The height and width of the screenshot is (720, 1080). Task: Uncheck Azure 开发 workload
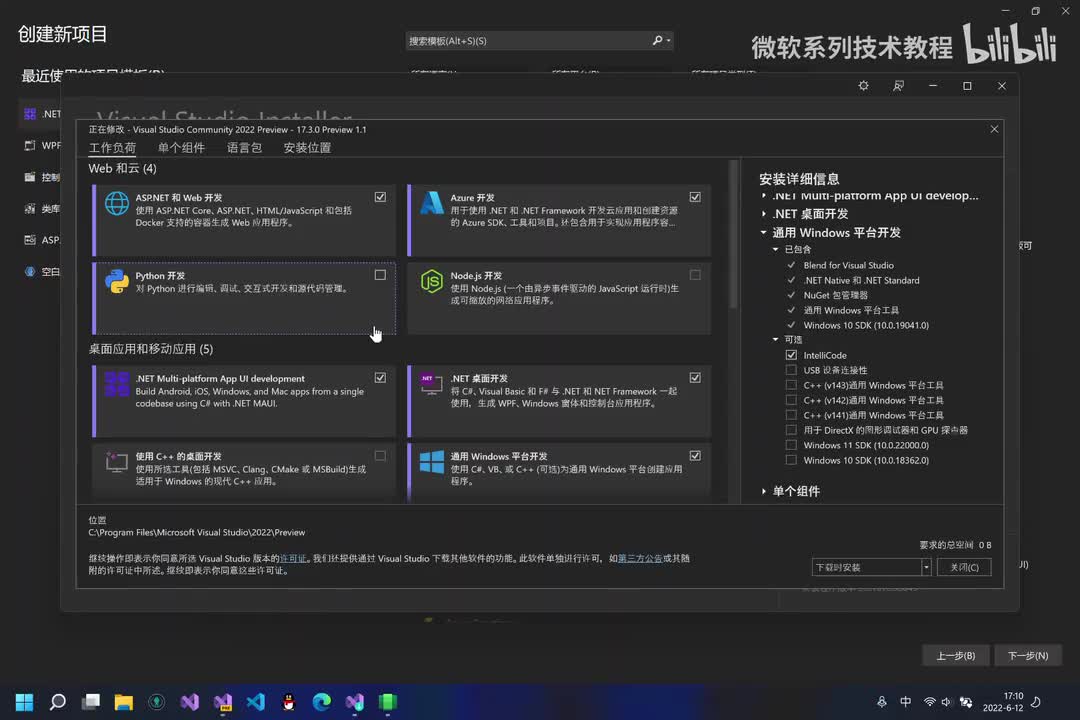[695, 197]
